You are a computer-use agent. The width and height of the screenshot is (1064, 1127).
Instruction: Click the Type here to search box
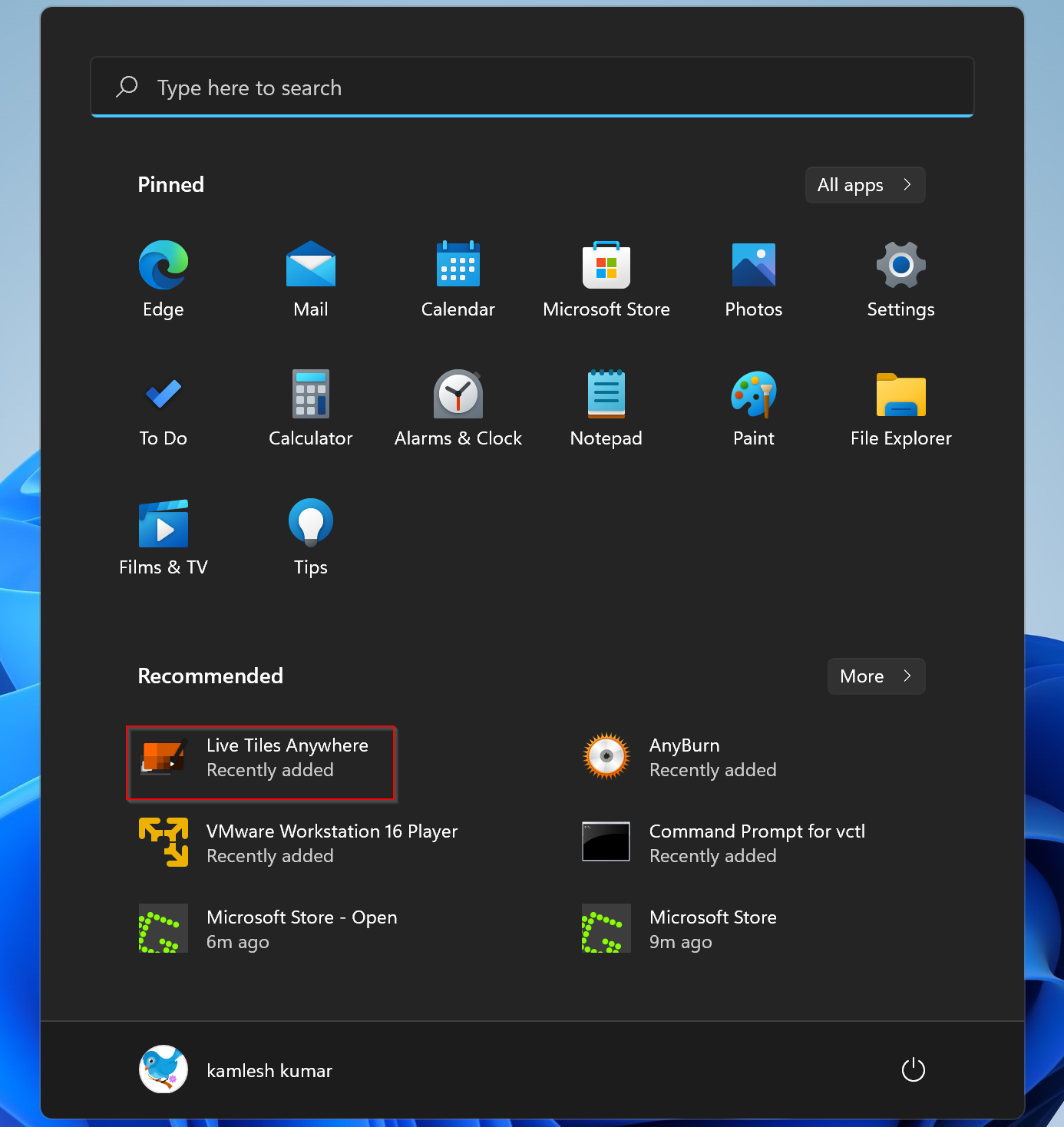(532, 87)
